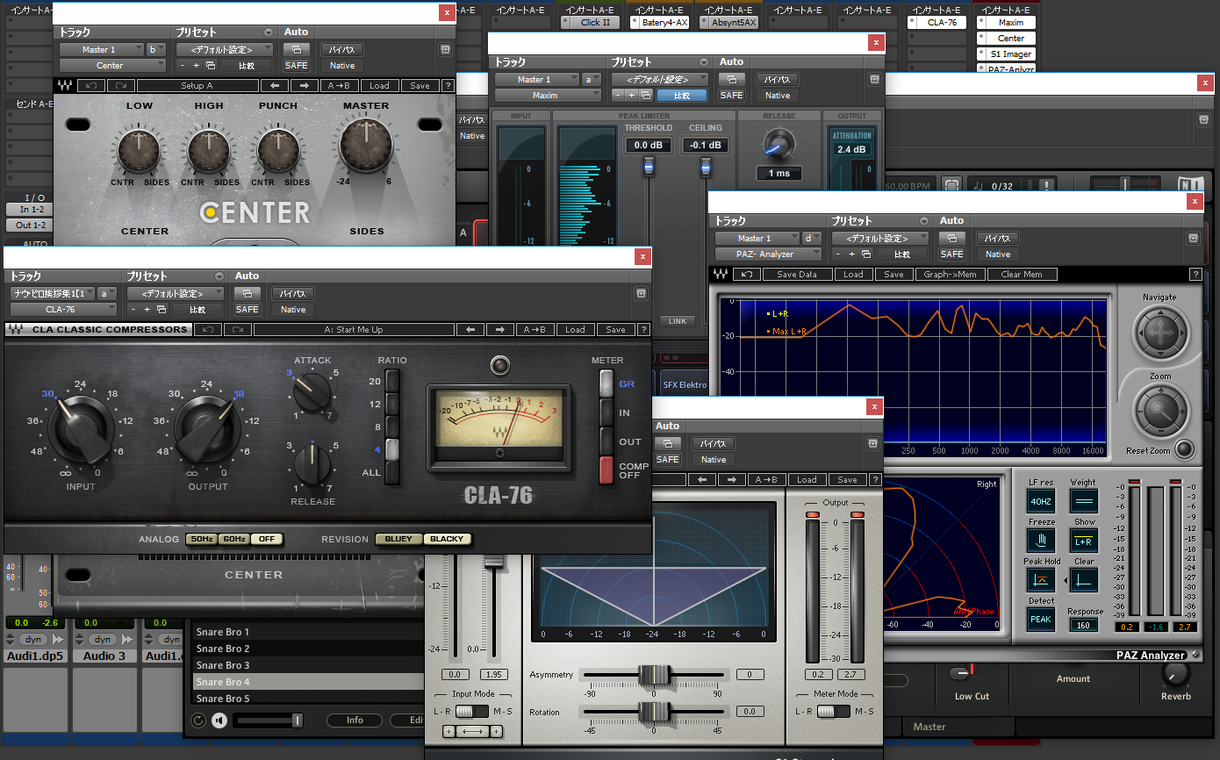Viewport: 1220px width, 760px height.
Task: Click next preset arrow in S1 Imager toolbar
Action: tap(732, 479)
